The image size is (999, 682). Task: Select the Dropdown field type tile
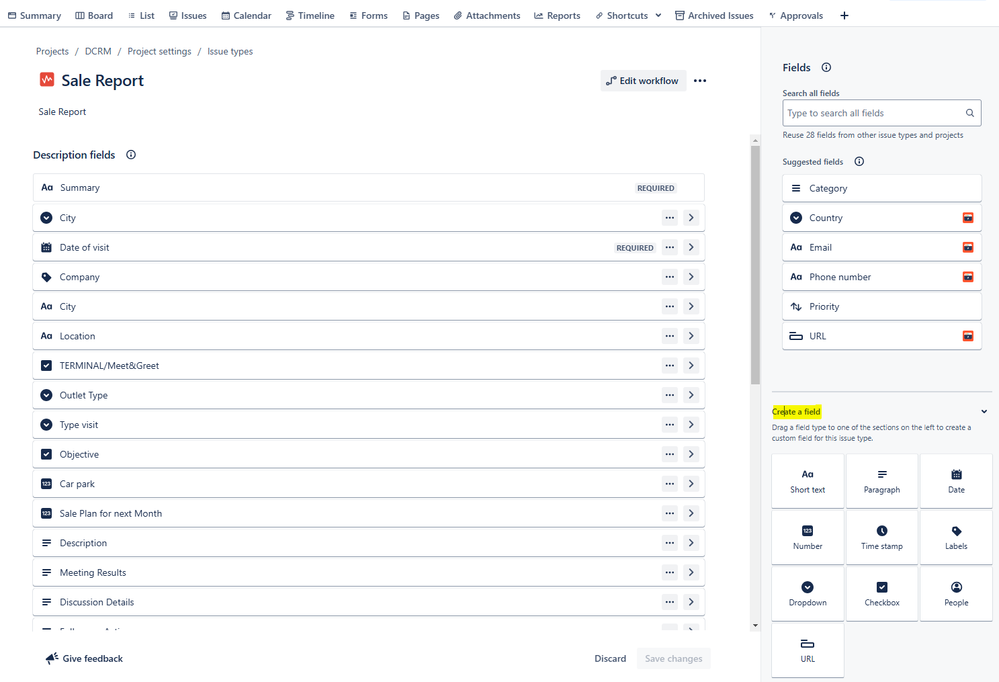pyautogui.click(x=807, y=594)
